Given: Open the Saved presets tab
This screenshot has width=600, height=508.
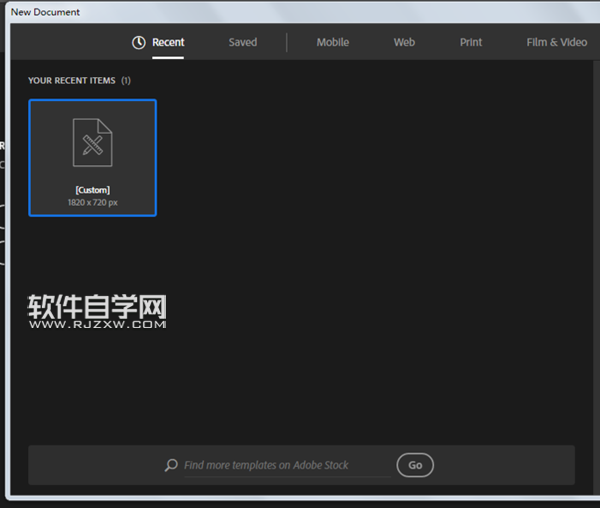Looking at the screenshot, I should click(242, 42).
